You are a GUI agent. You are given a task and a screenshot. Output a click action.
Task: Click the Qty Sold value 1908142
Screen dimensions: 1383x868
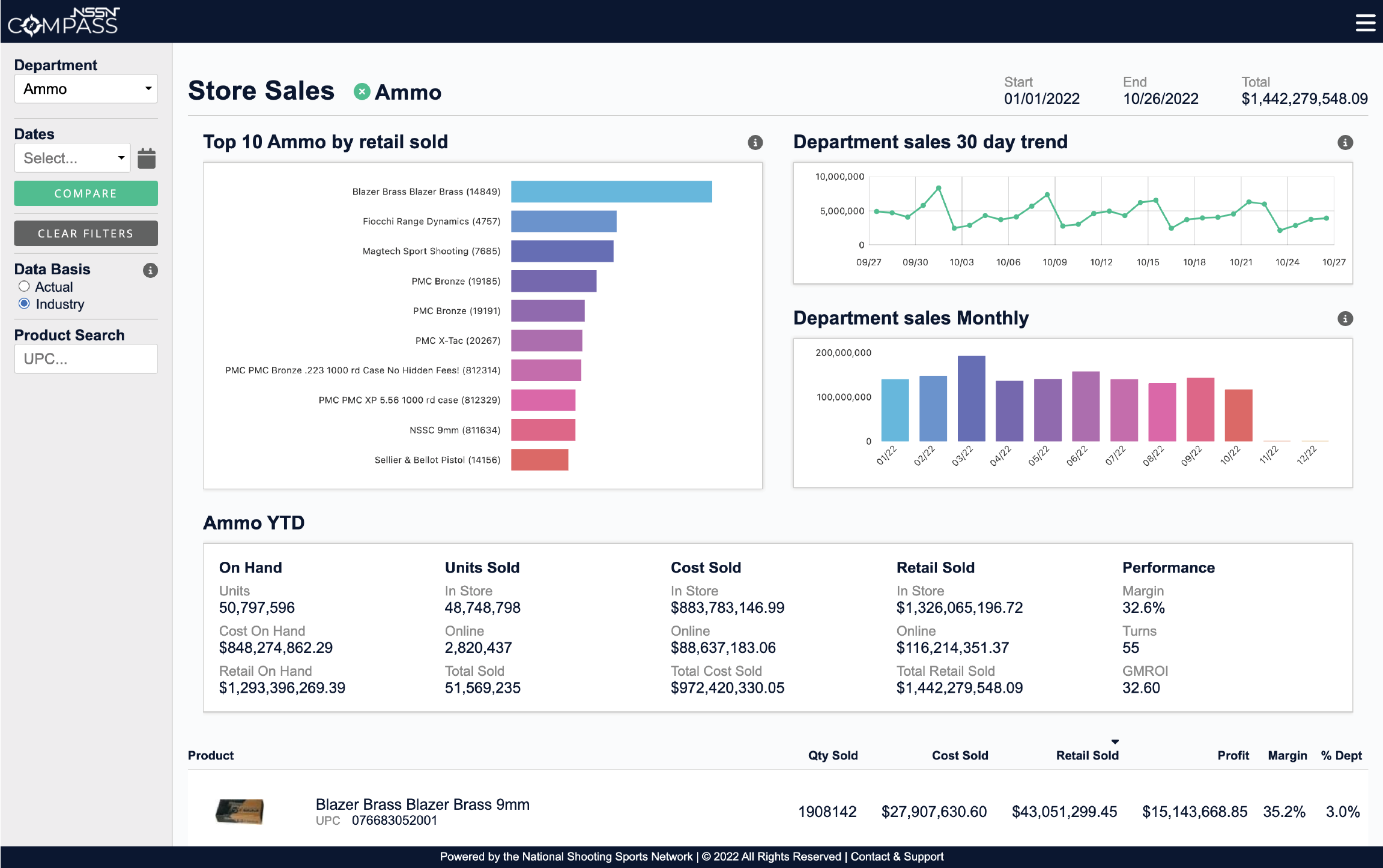tap(827, 812)
